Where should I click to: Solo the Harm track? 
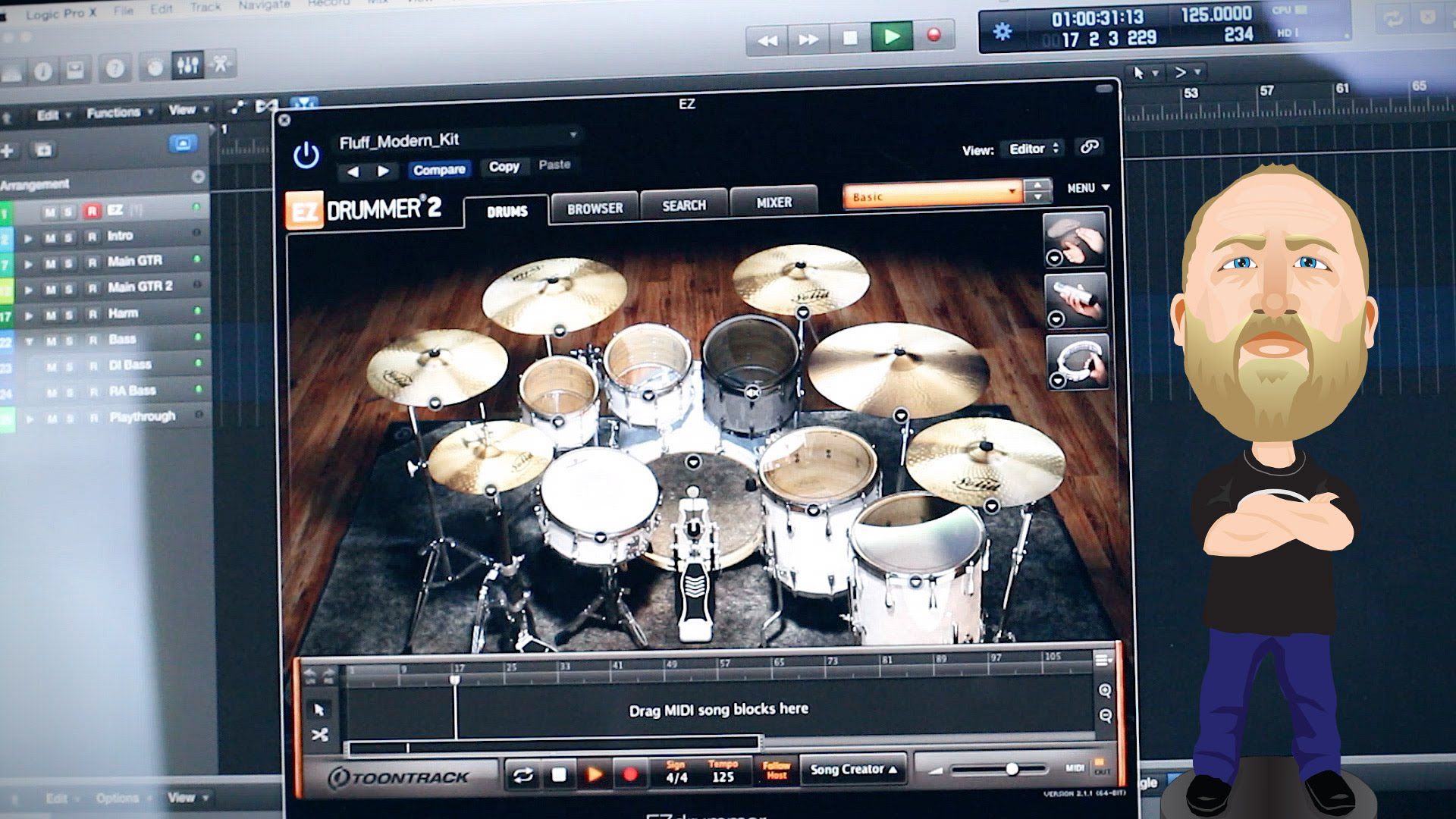click(x=68, y=315)
